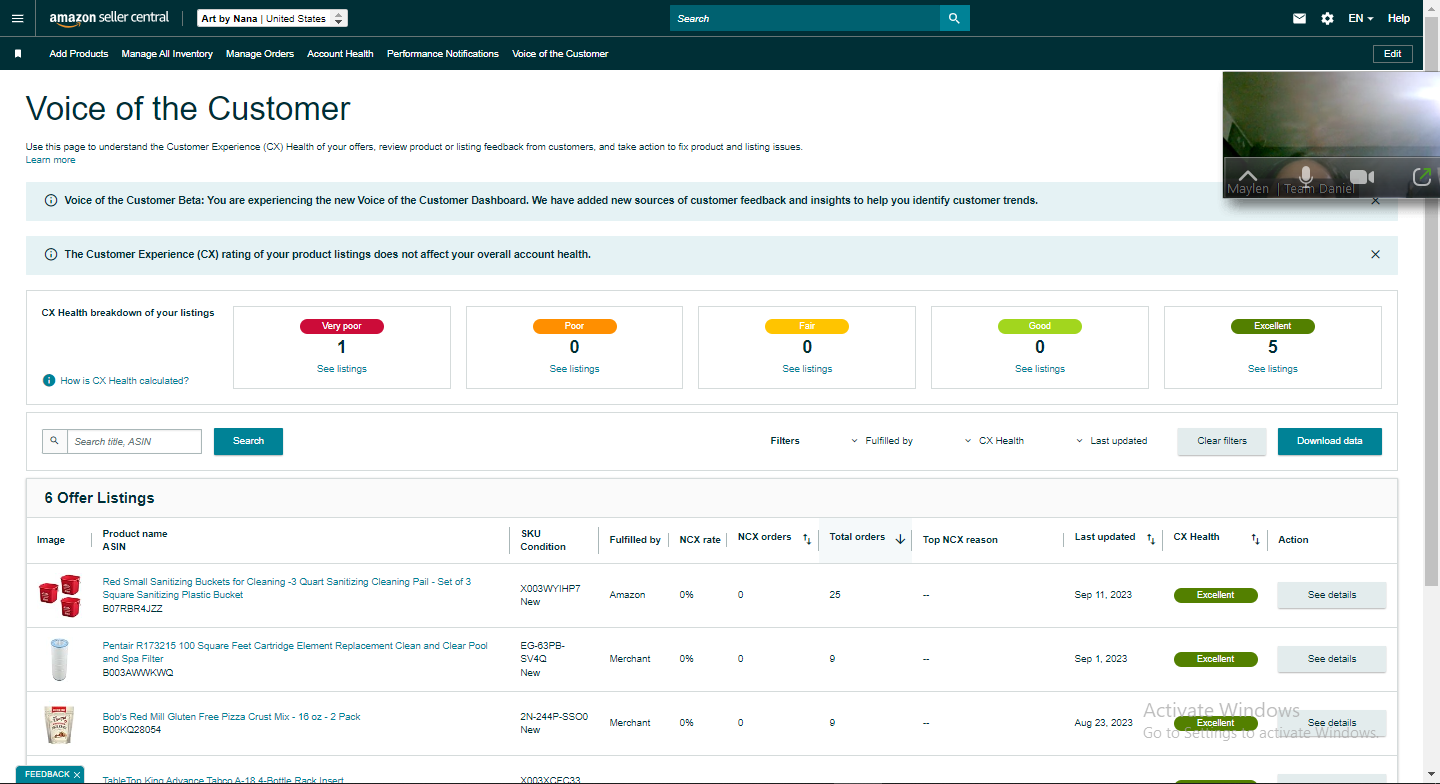Image resolution: width=1440 pixels, height=784 pixels.
Task: Open Voice of the Customer nav item
Action: tap(560, 54)
